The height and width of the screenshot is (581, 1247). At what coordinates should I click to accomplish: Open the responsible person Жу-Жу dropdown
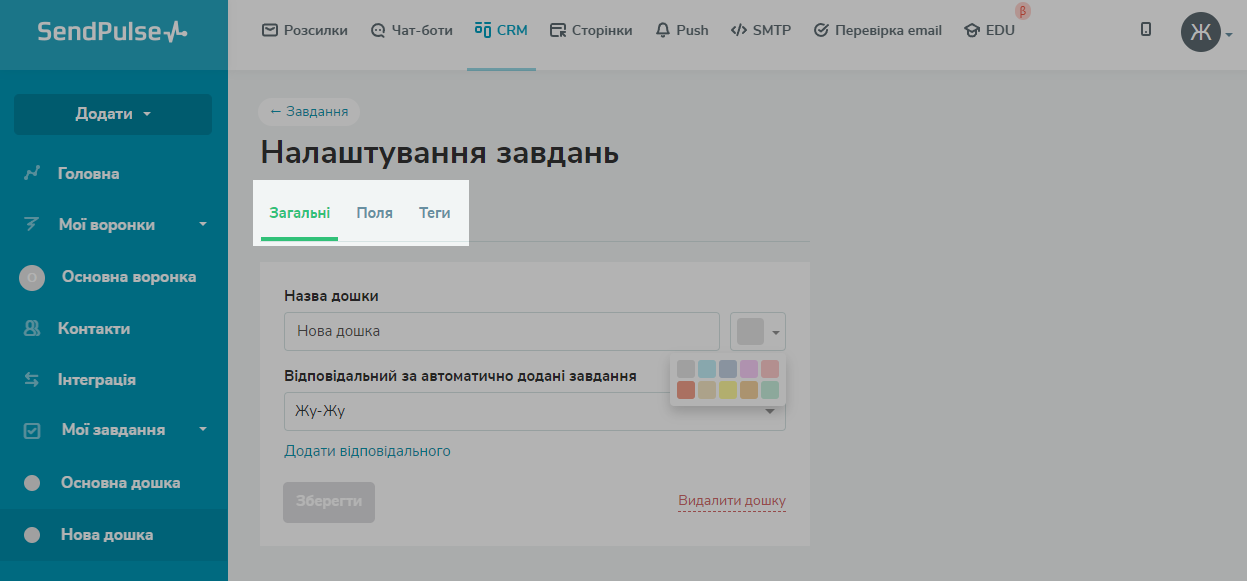click(x=535, y=411)
